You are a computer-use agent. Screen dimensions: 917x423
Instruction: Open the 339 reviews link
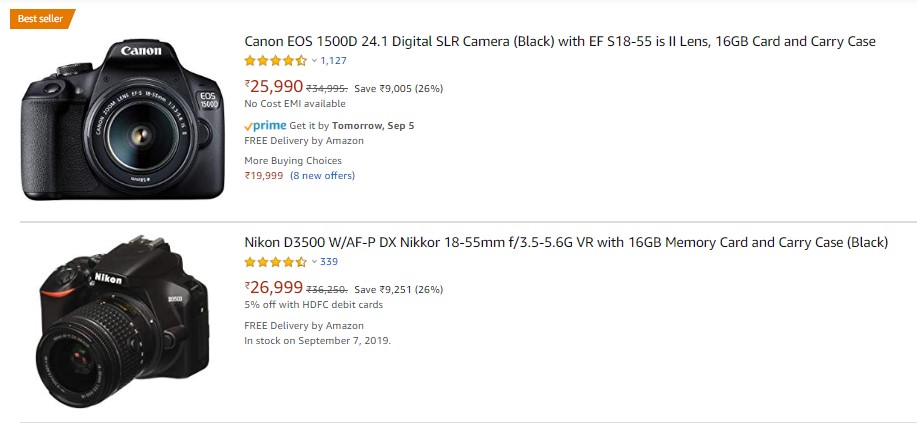[x=329, y=262]
